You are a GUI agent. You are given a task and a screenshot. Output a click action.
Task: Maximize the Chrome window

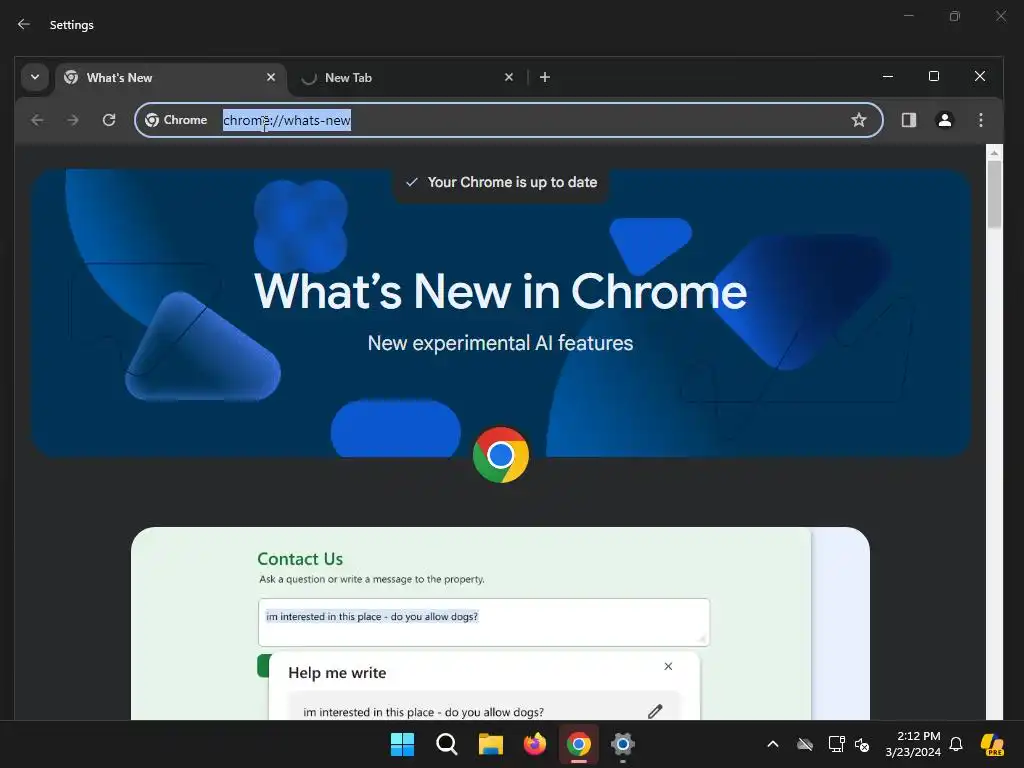(x=934, y=76)
